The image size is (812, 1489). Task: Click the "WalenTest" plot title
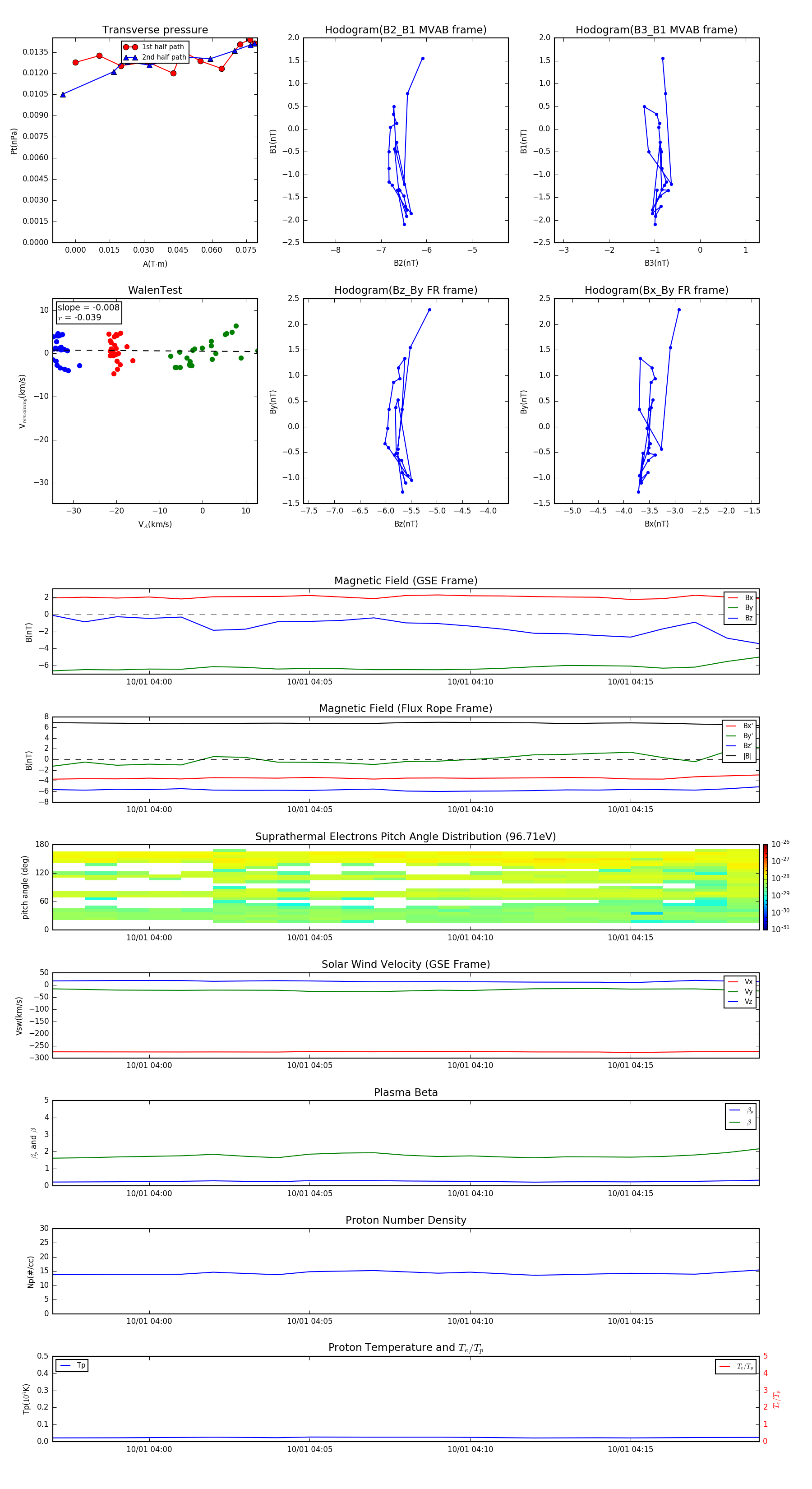(155, 290)
